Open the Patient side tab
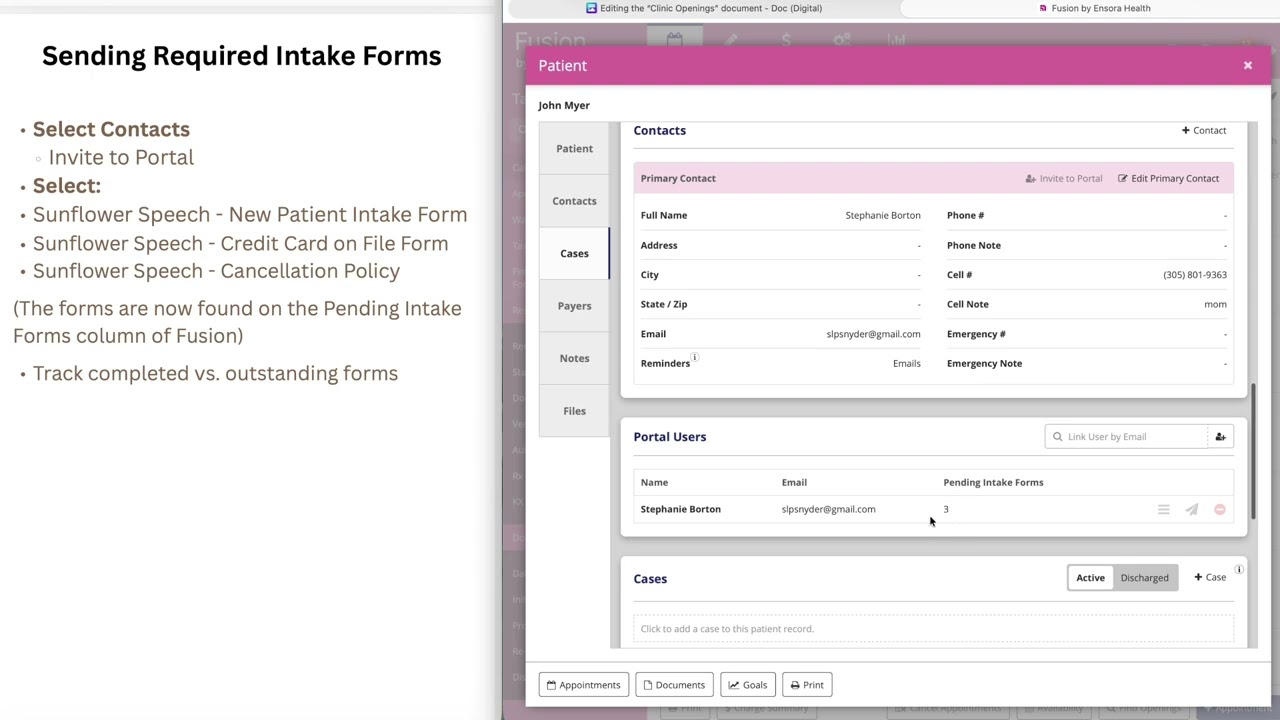1280x720 pixels. (x=574, y=148)
